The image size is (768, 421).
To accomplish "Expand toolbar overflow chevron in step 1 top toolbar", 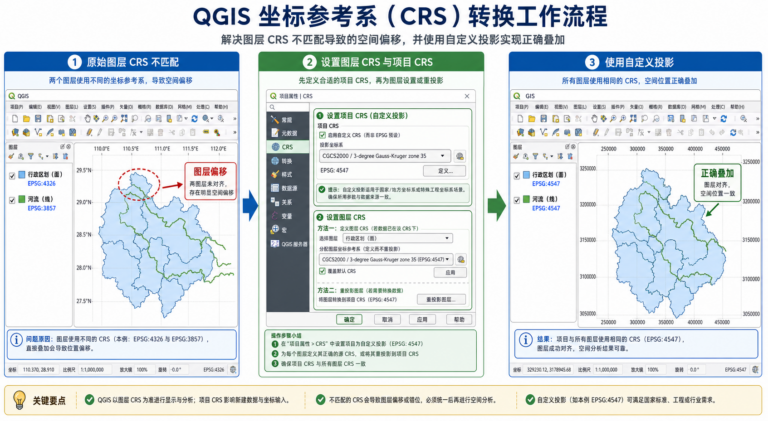I will tap(234, 118).
